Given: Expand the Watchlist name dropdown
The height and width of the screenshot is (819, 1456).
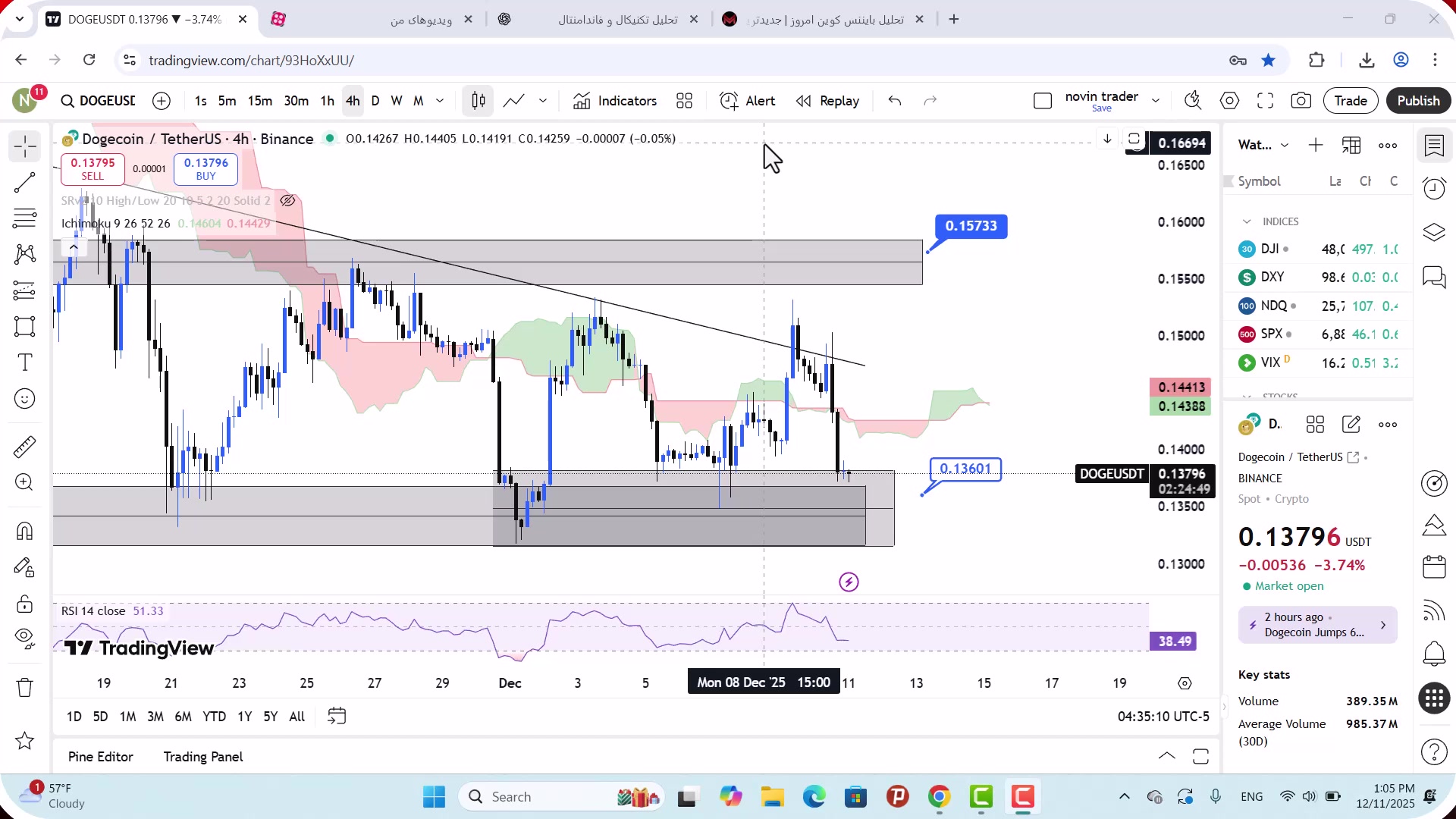Looking at the screenshot, I should [x=1285, y=146].
